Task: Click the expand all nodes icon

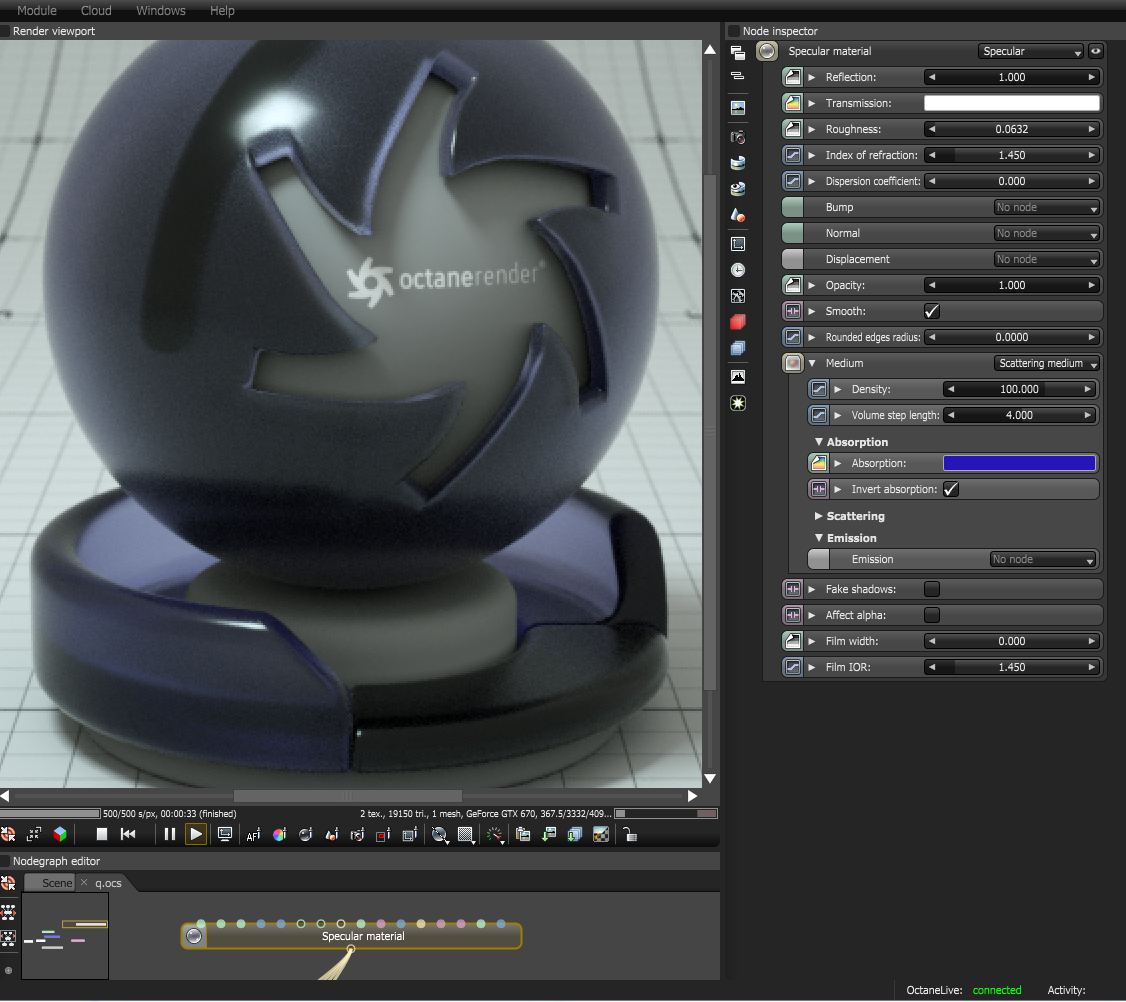Action: pos(738,52)
